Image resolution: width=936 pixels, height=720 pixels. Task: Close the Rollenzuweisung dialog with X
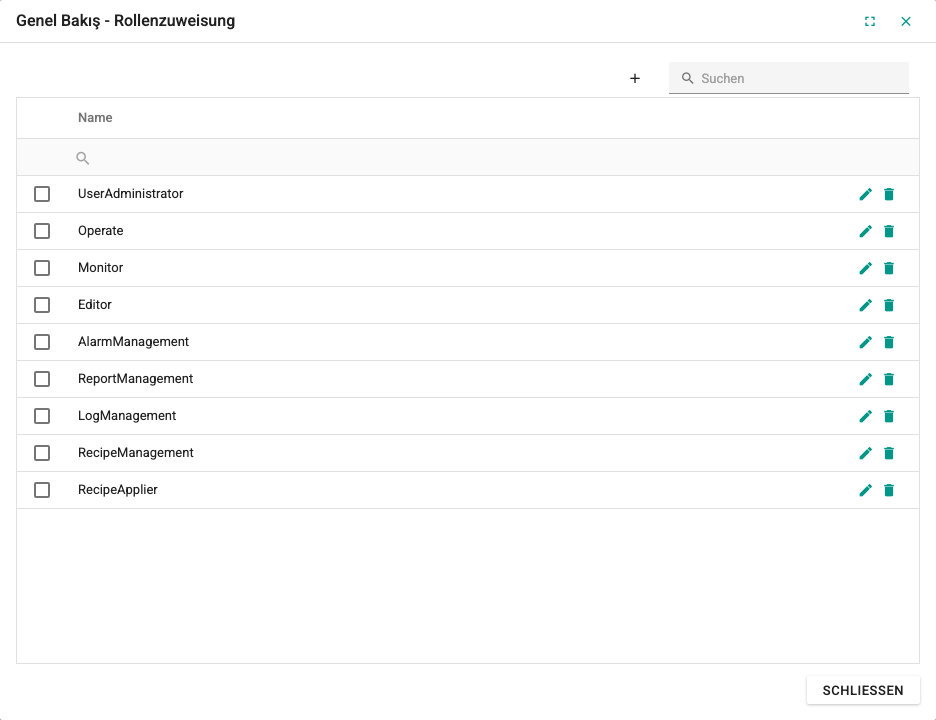pyautogui.click(x=906, y=21)
